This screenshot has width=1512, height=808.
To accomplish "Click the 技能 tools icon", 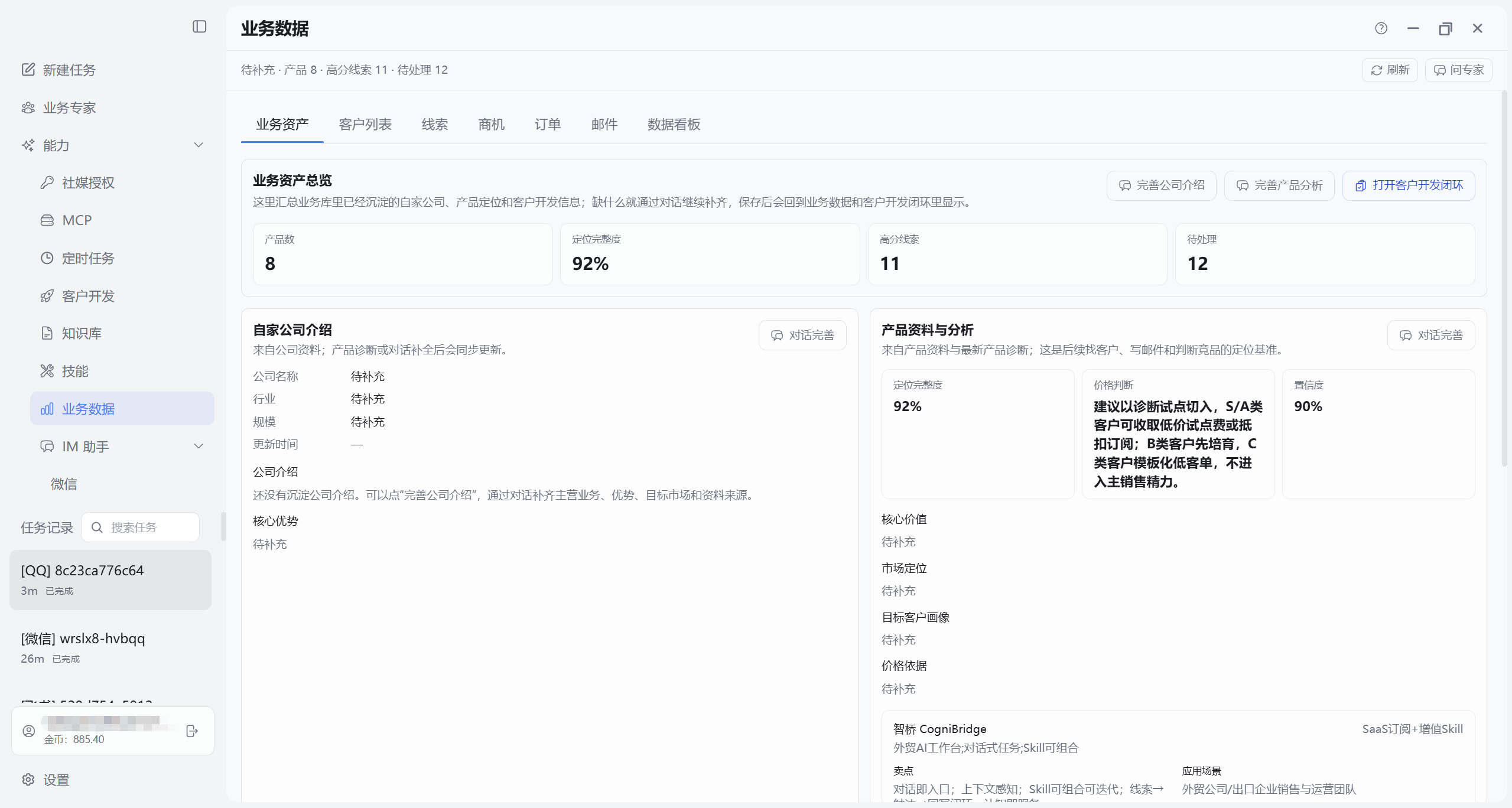I will pyautogui.click(x=47, y=371).
